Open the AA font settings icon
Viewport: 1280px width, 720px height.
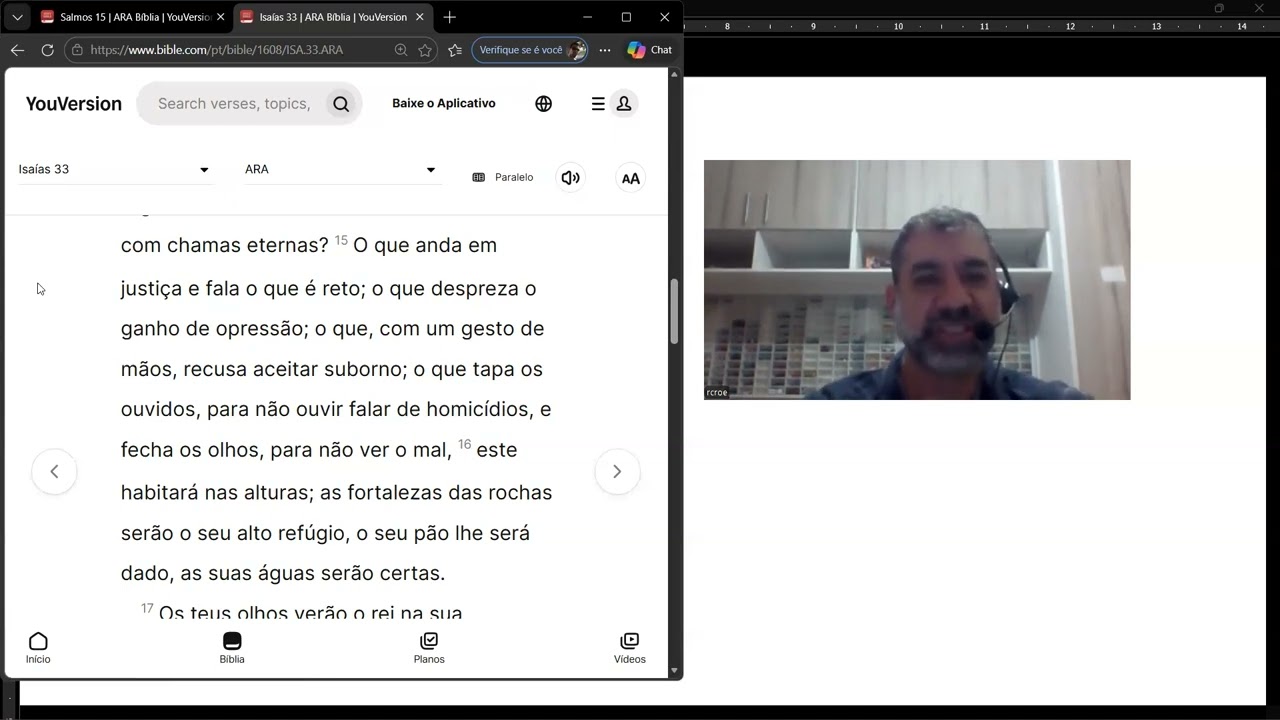click(631, 178)
